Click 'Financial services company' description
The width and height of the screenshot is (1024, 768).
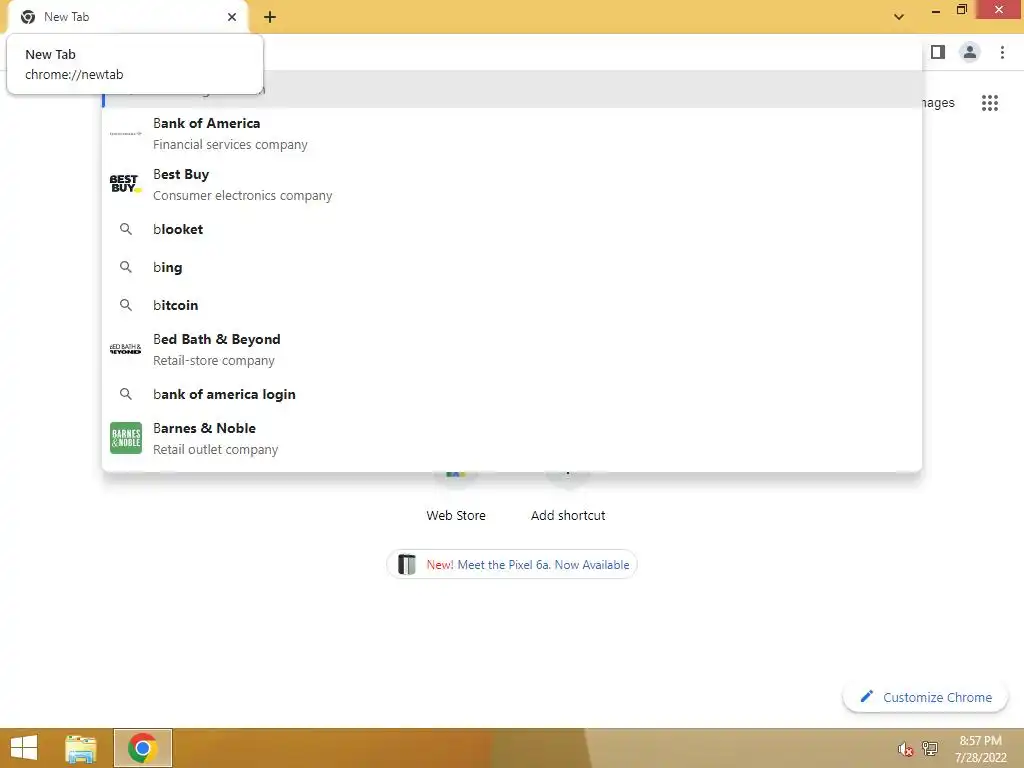[230, 144]
